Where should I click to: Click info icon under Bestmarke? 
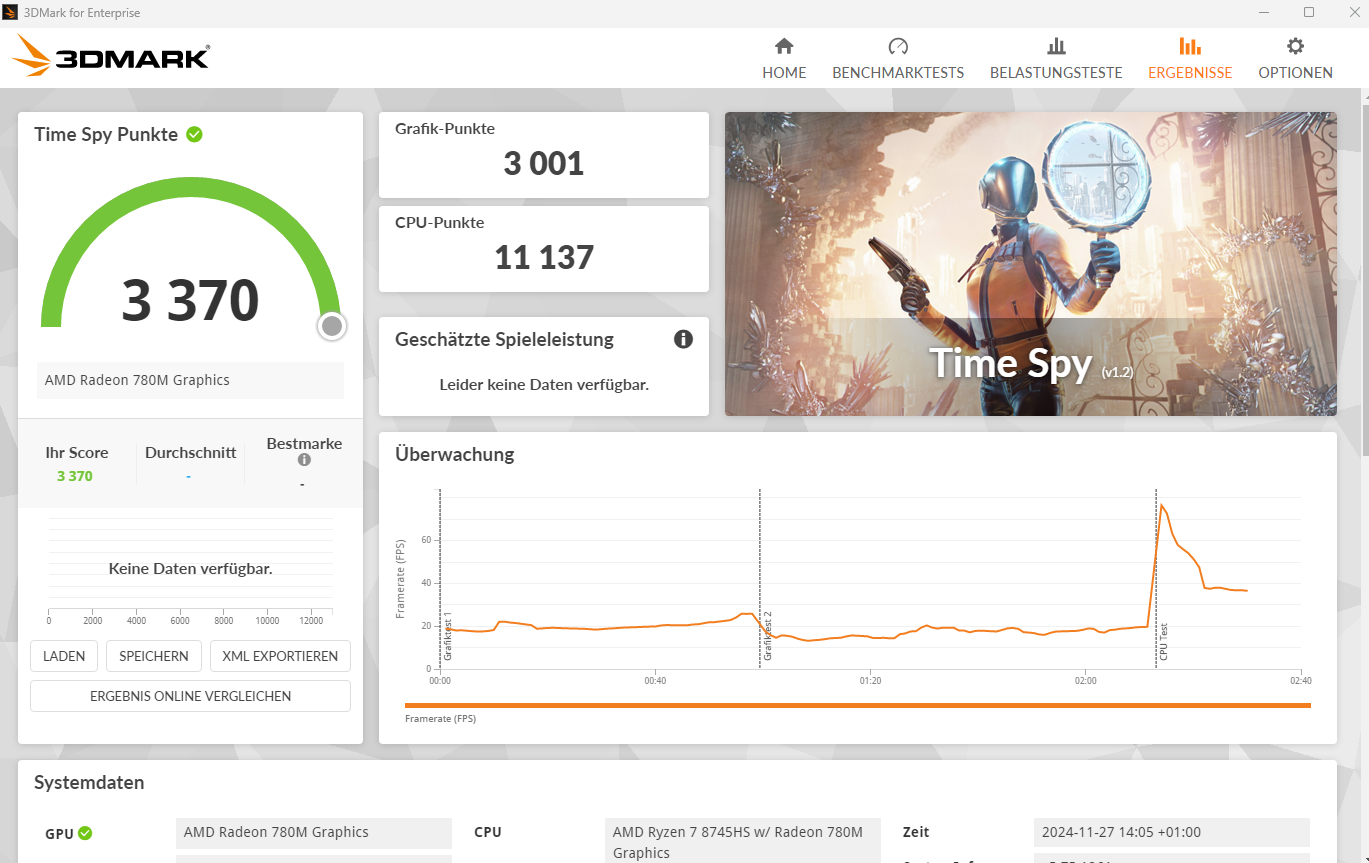click(304, 460)
